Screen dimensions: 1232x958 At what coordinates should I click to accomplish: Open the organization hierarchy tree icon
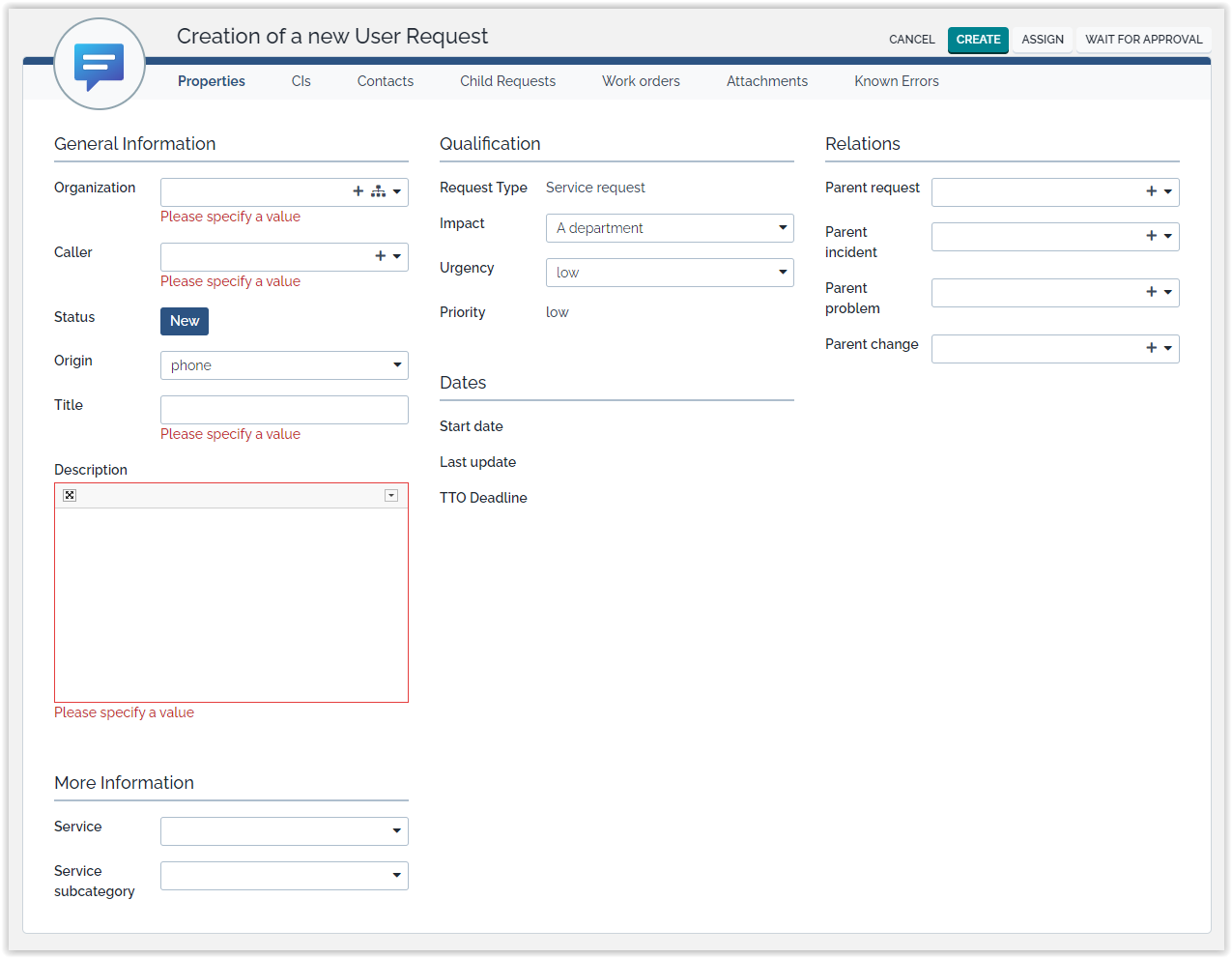[x=378, y=191]
